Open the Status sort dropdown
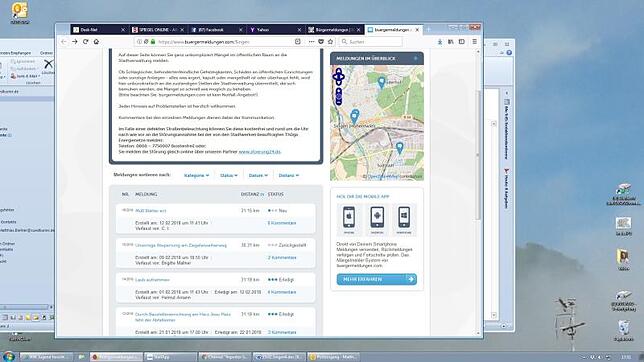This screenshot has width=644, height=362. click(229, 175)
